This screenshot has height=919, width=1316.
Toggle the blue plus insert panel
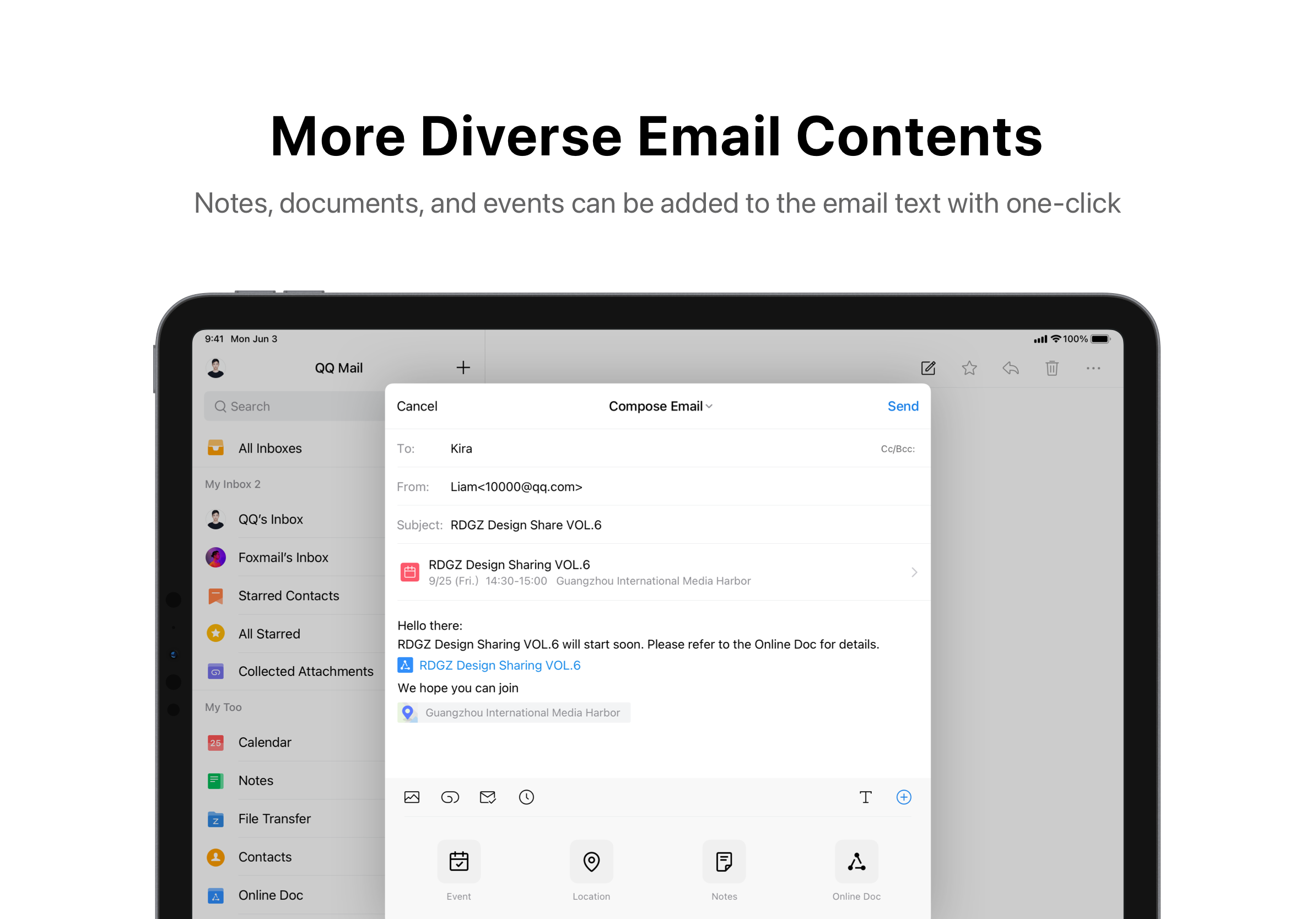coord(903,797)
